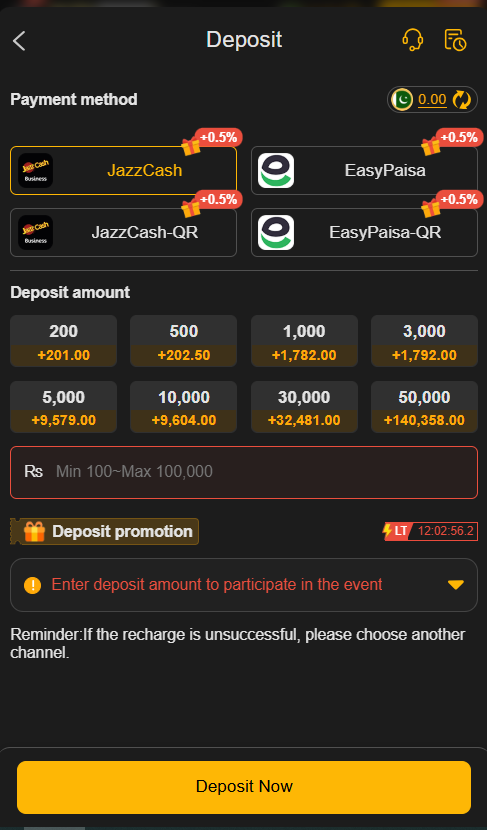Pick the 10,000 deposit amount
Screen dimensions: 487x830
tap(184, 407)
